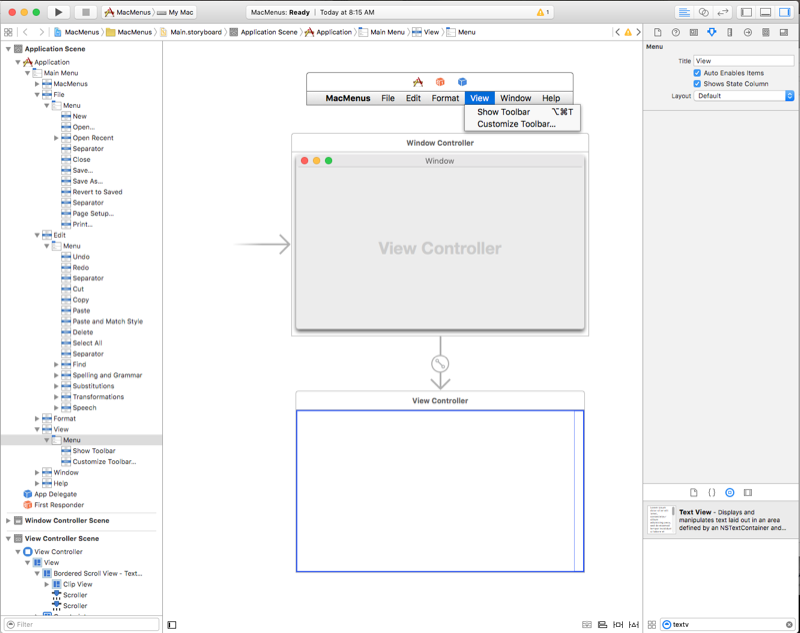Switch to the Identity inspector

click(694, 32)
